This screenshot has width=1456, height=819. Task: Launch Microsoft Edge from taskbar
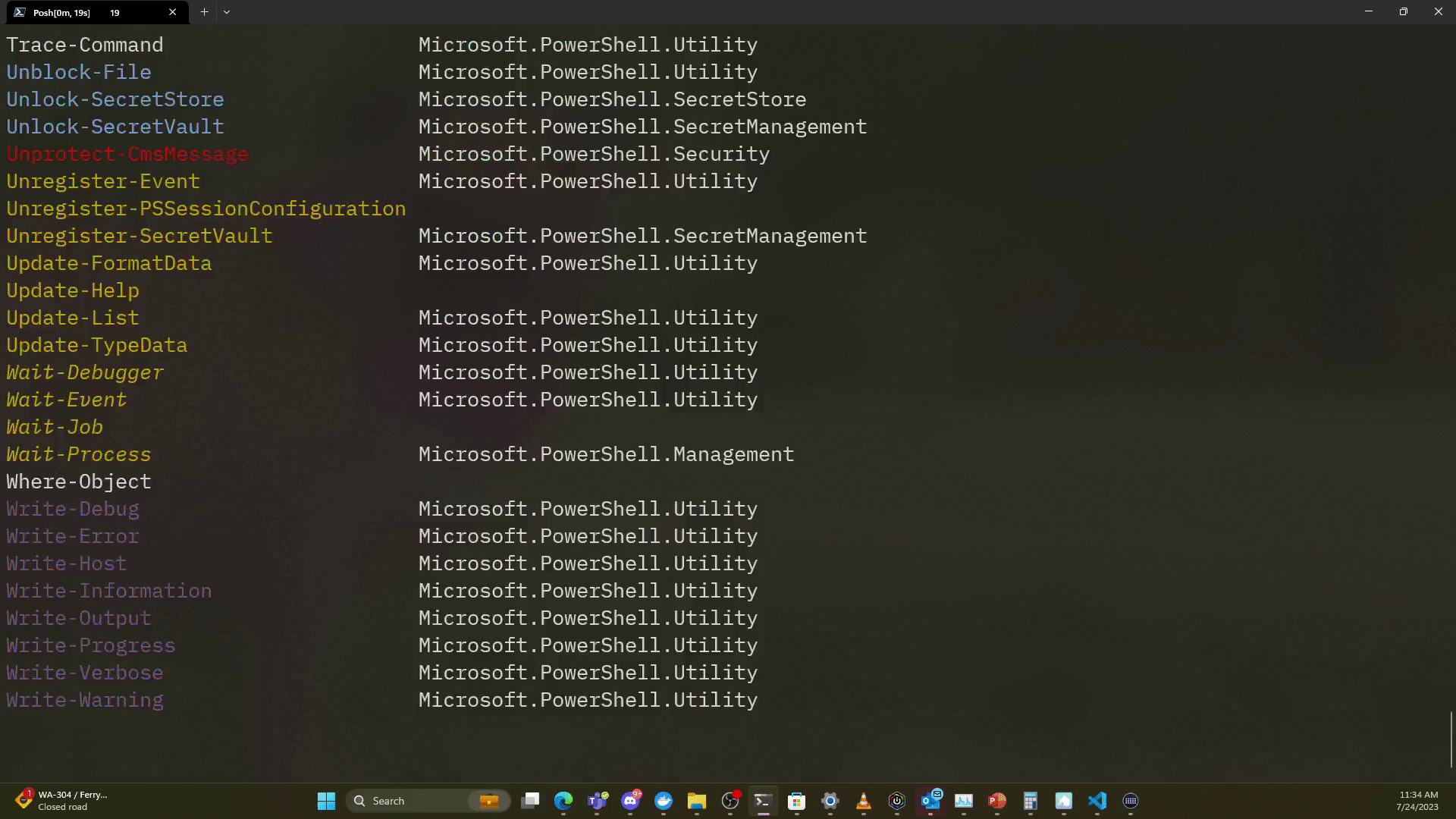[563, 801]
